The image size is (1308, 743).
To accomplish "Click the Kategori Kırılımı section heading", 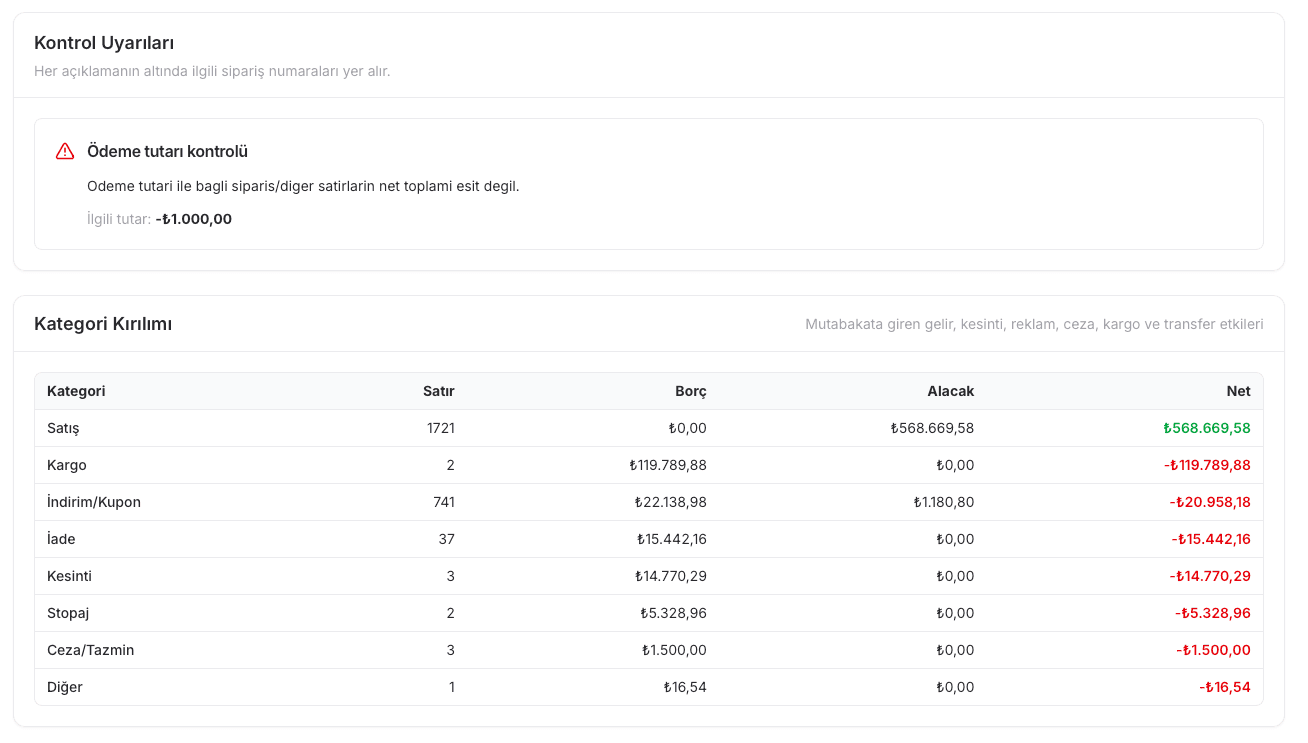I will click(103, 324).
